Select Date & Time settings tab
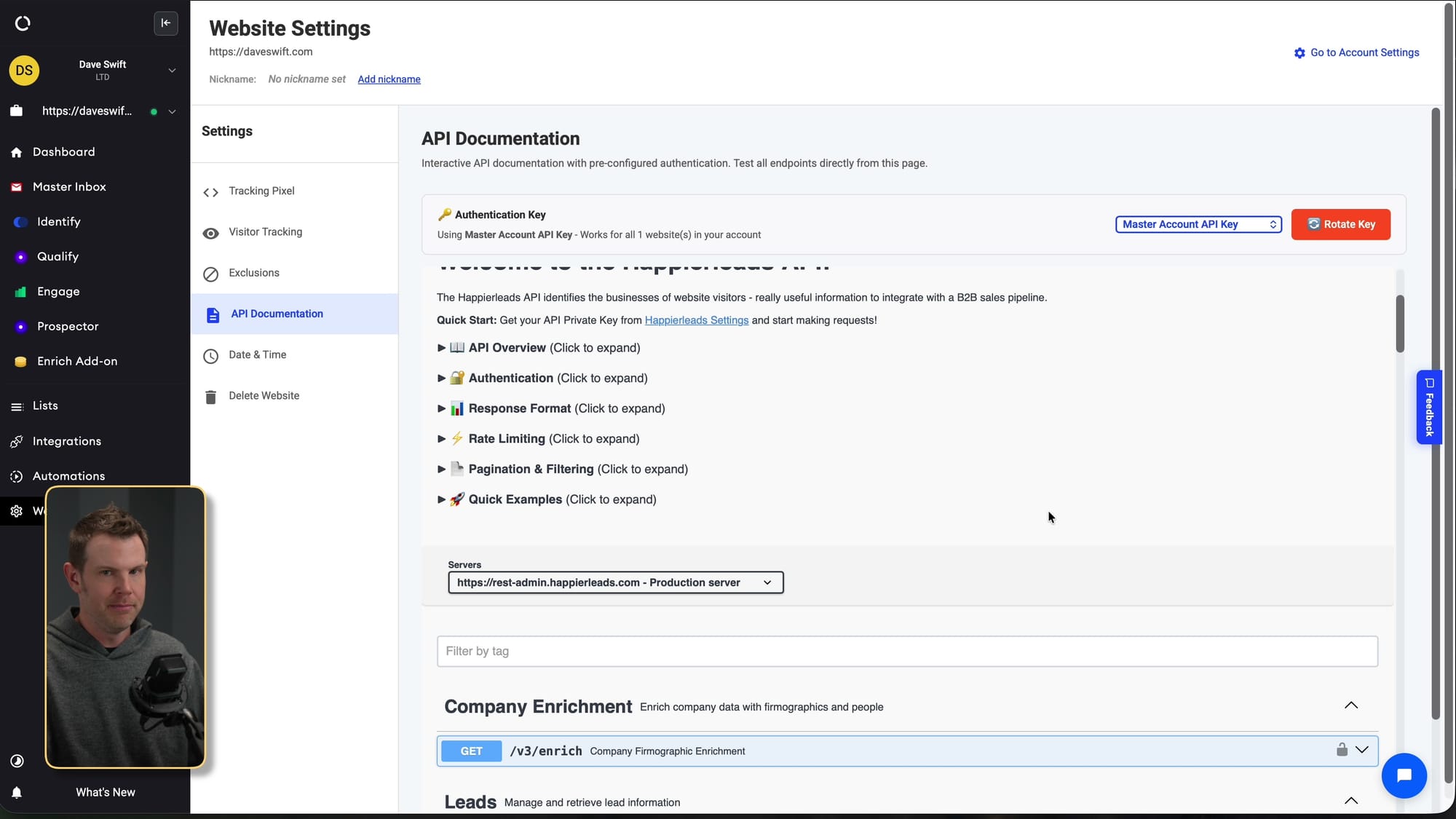Screen dimensions: 1456x819 tap(294, 355)
